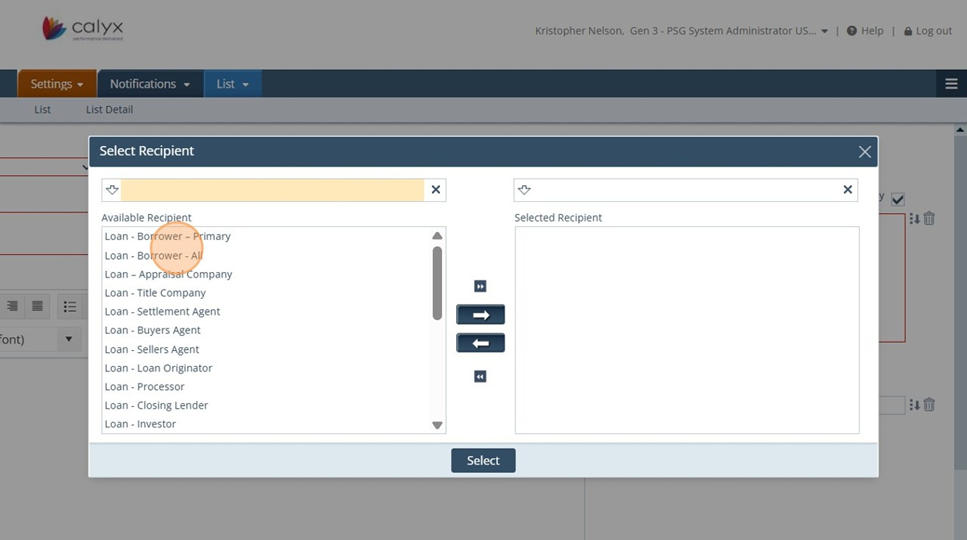Select Loan - Title Company recipient
Screen dimensions: 967x540
155,293
